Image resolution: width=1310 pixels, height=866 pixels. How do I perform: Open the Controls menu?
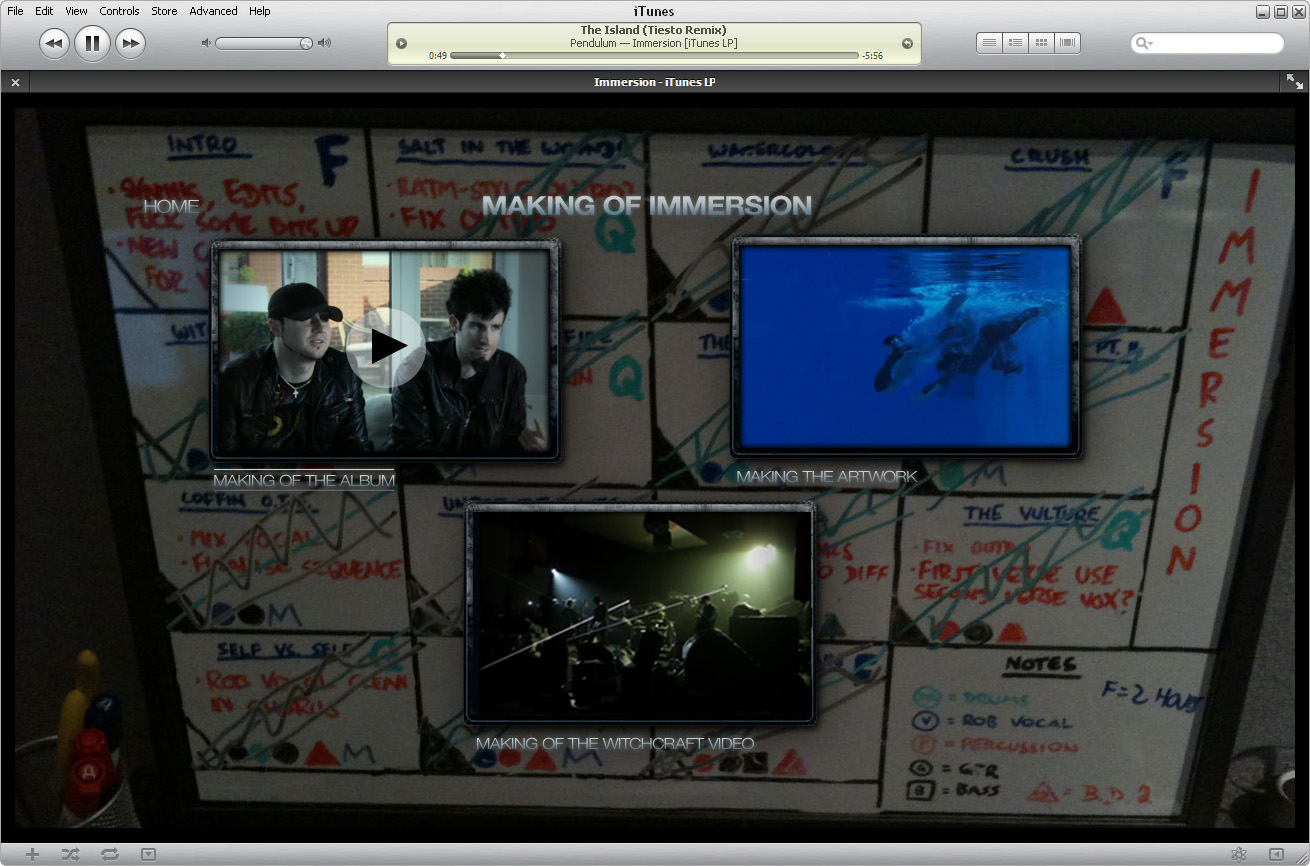(119, 11)
